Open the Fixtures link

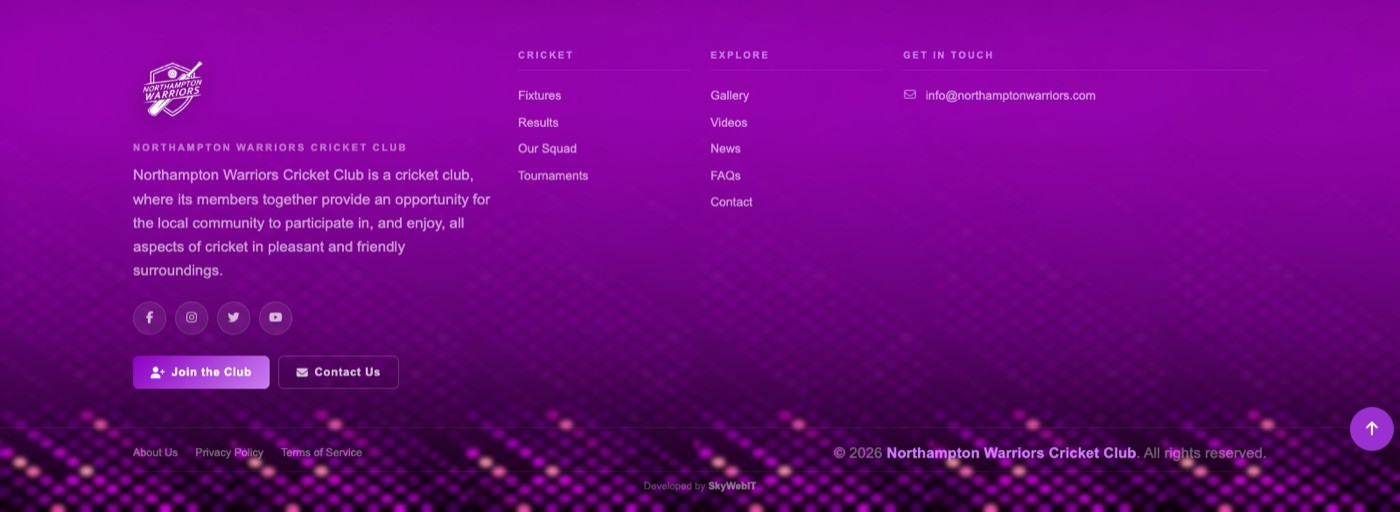(x=539, y=96)
